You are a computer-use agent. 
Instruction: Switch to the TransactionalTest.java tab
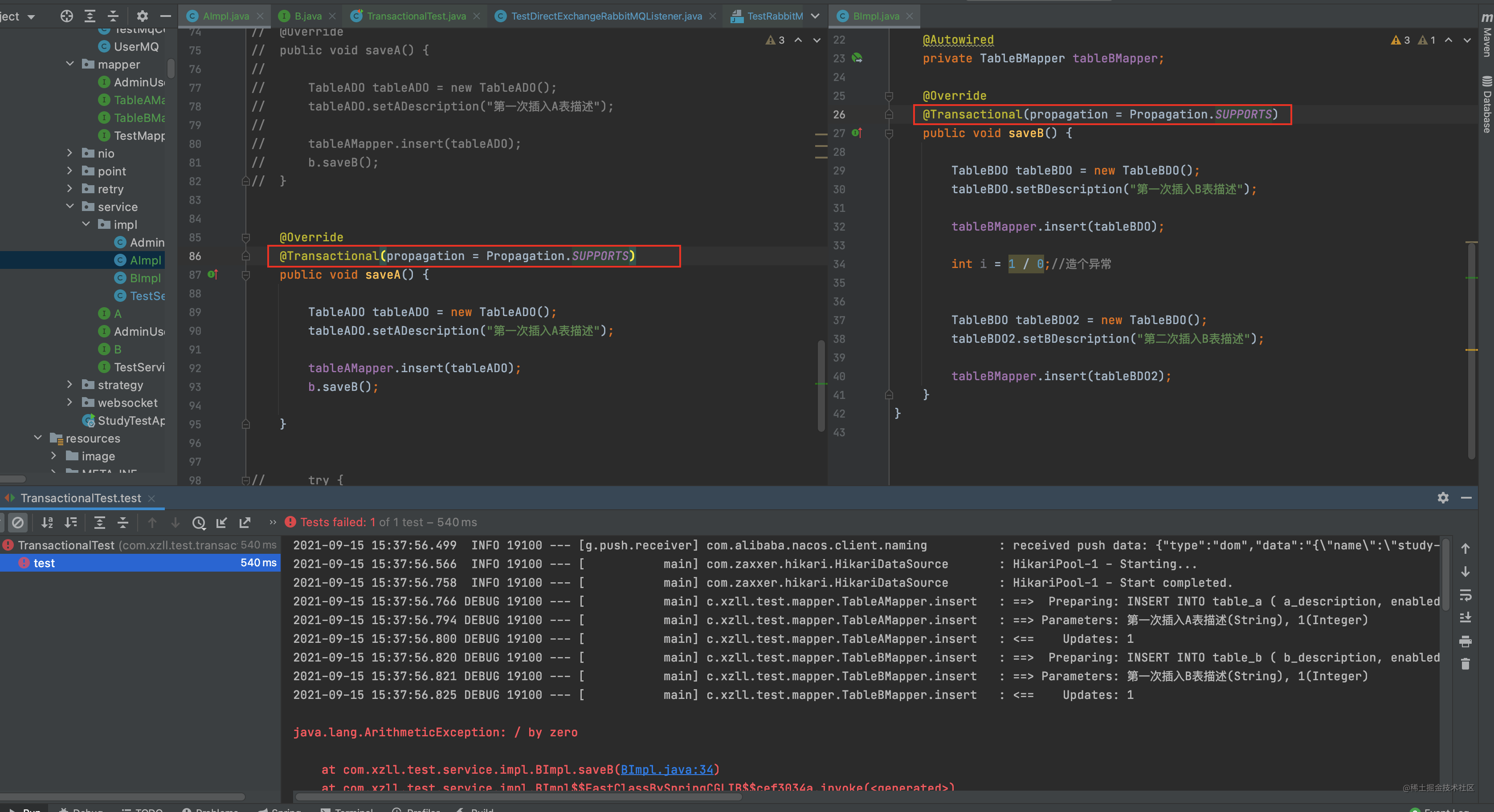416,16
